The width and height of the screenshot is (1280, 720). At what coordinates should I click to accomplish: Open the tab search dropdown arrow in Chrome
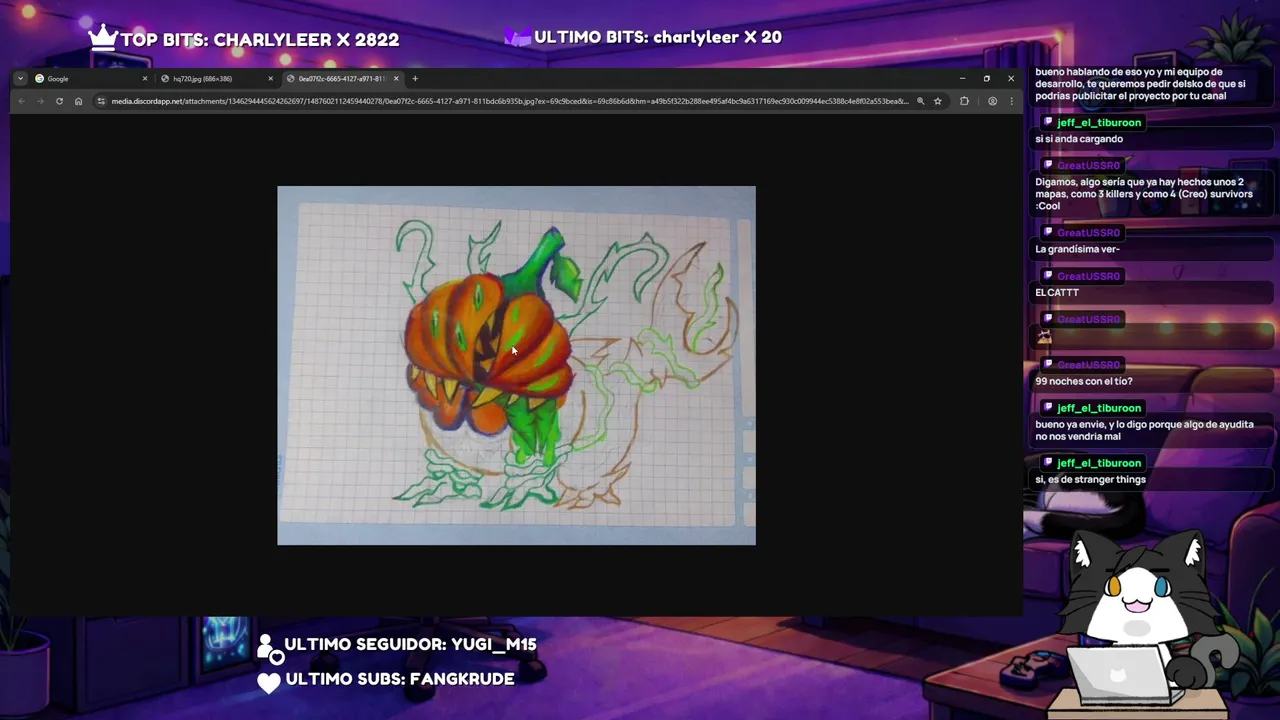click(20, 79)
